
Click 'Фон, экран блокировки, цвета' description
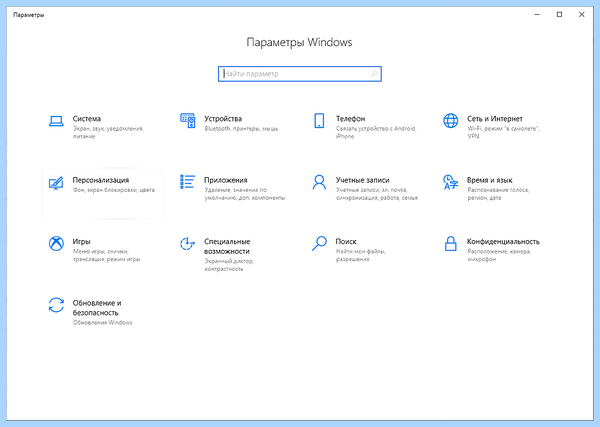114,190
